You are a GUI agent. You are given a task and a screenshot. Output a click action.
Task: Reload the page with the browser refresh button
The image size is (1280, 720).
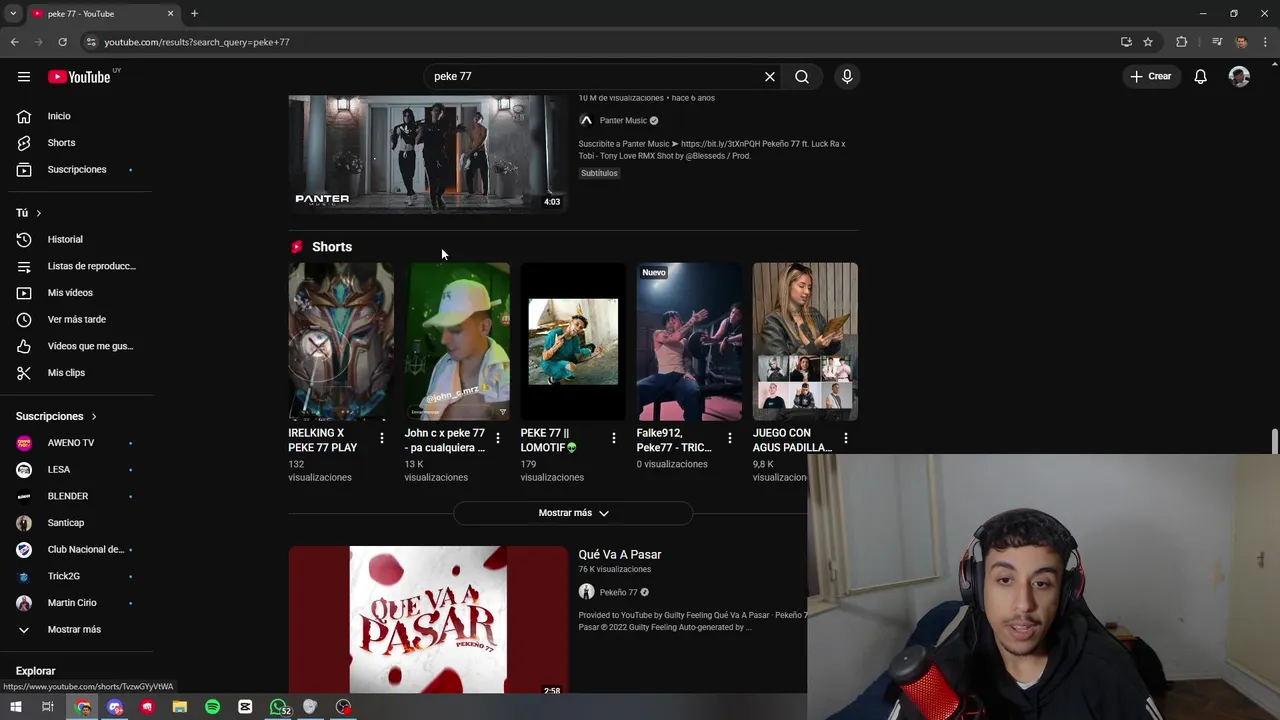[62, 42]
